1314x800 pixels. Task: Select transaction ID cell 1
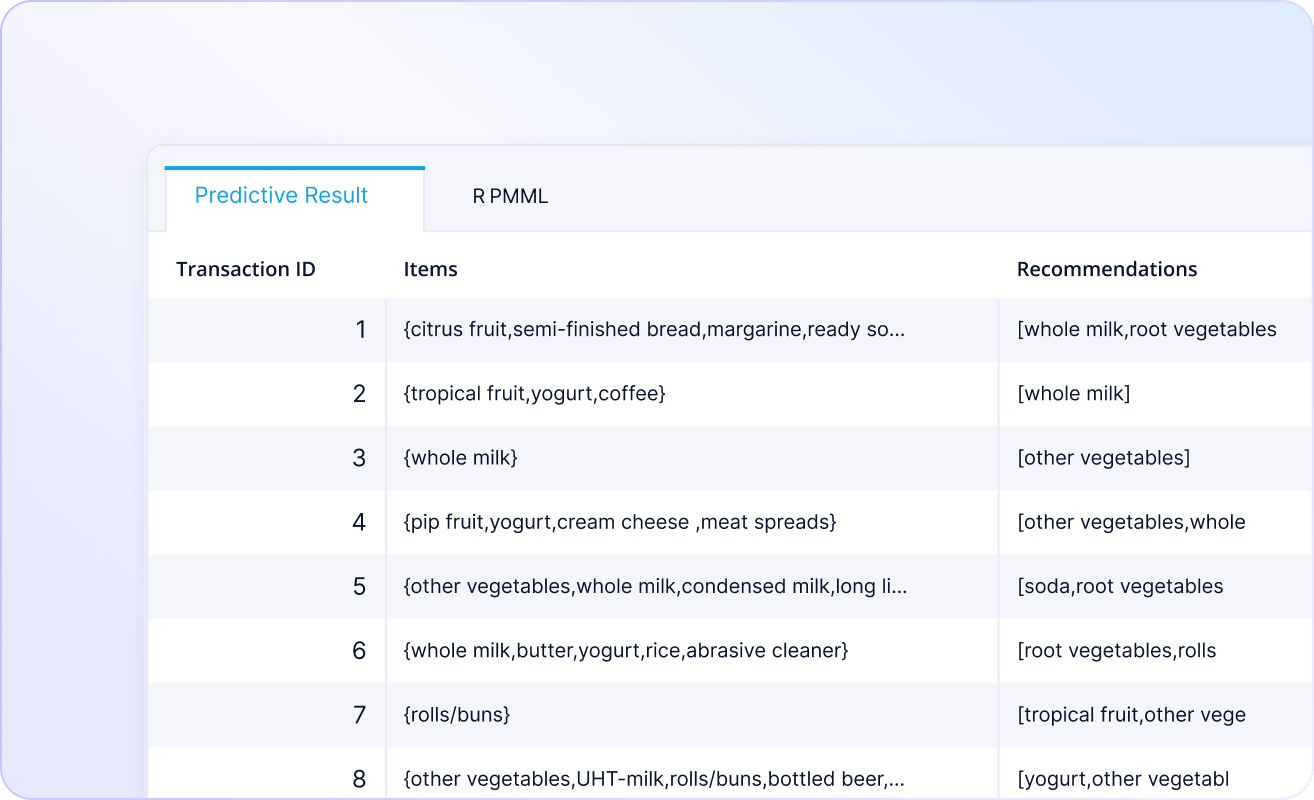267,330
